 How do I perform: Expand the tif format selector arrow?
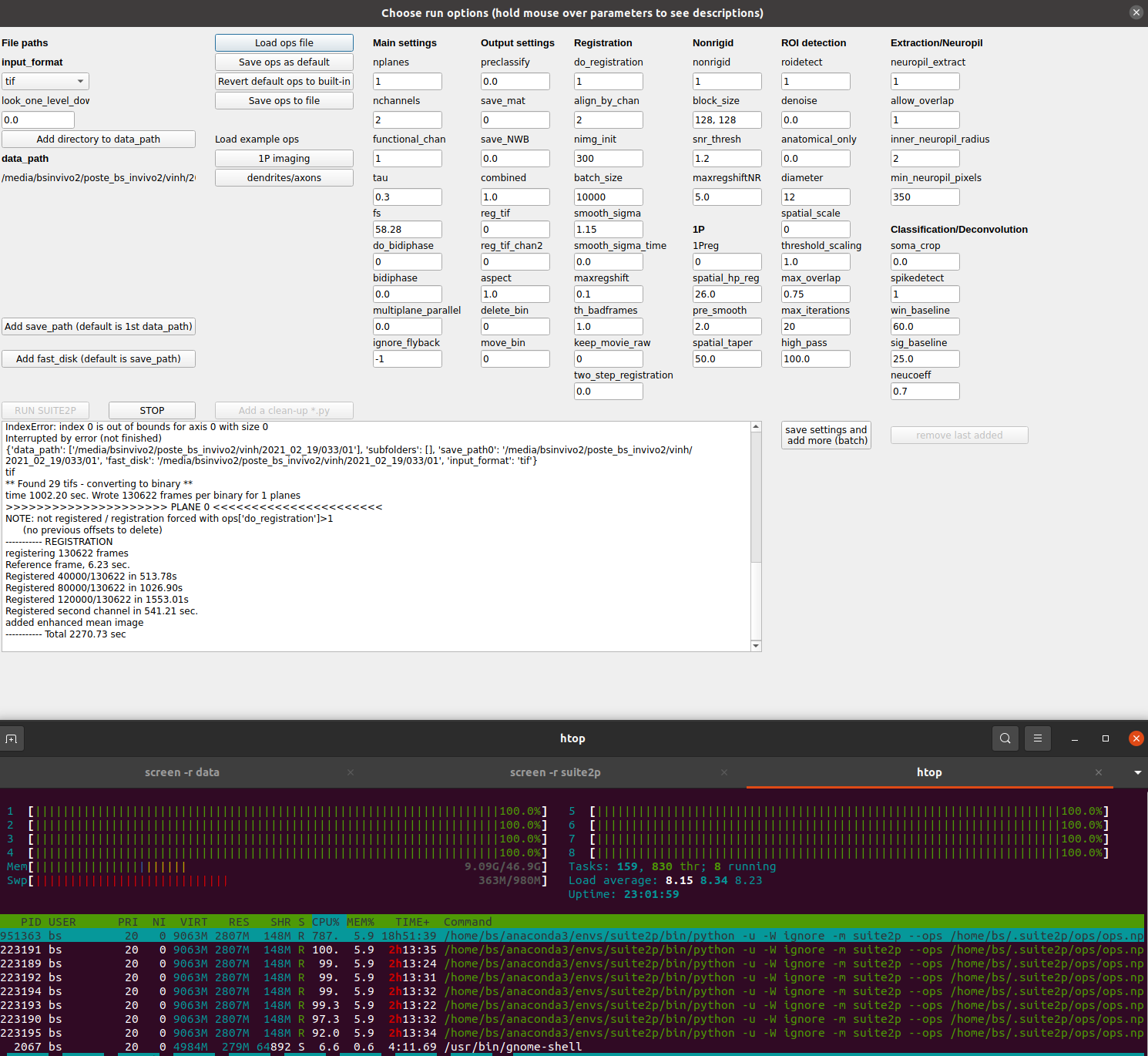[80, 81]
